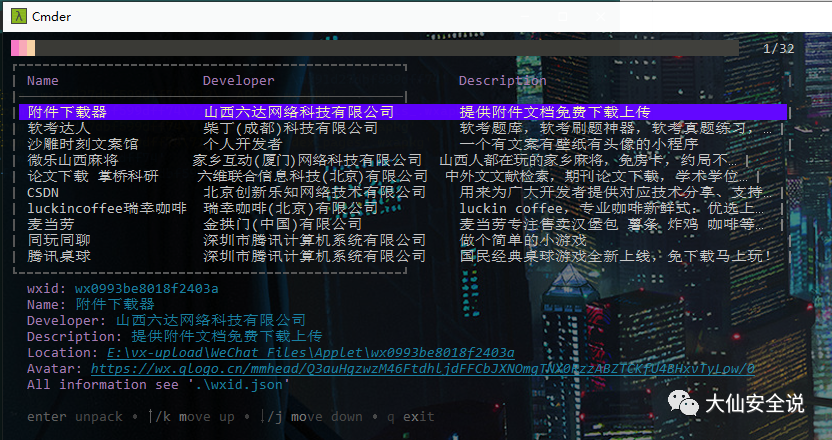The width and height of the screenshot is (832, 440).
Task: Click the 'enter unpack' hint
Action: click(75, 417)
